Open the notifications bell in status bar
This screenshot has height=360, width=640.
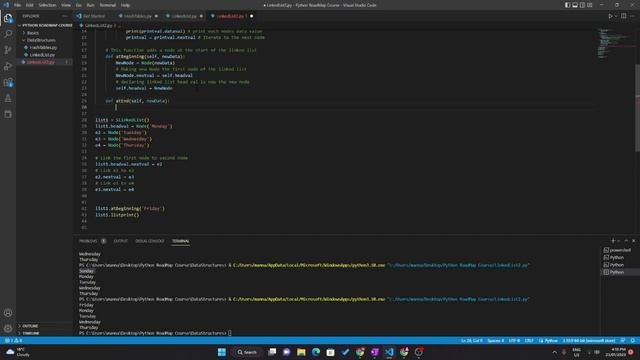[x=633, y=340]
